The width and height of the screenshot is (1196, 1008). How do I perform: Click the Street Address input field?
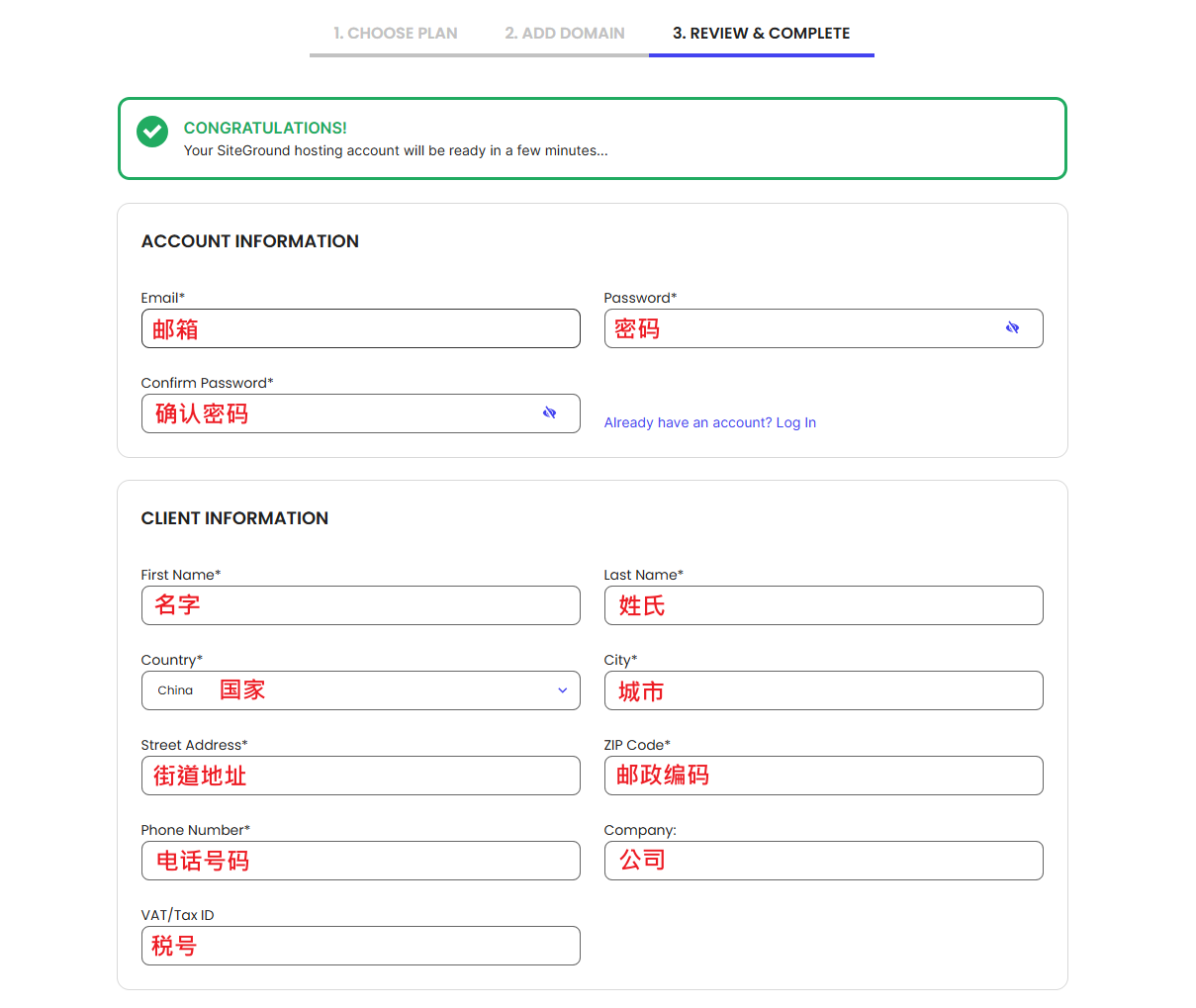pyautogui.click(x=360, y=776)
